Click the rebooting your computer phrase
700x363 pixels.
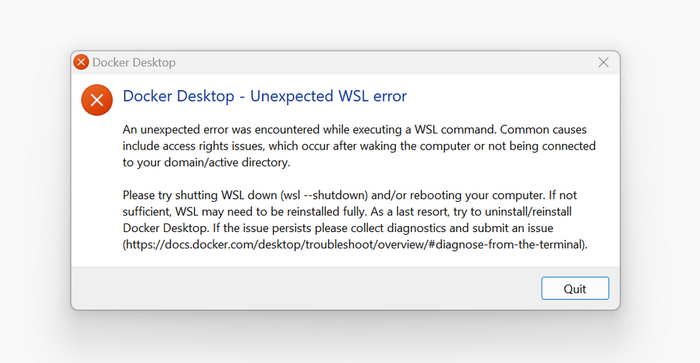pyautogui.click(x=470, y=196)
